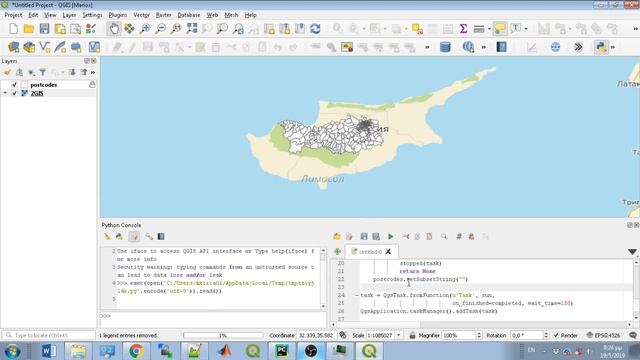Viewport: 640px width, 360px height.
Task: Open the Raster menu
Action: [164, 15]
